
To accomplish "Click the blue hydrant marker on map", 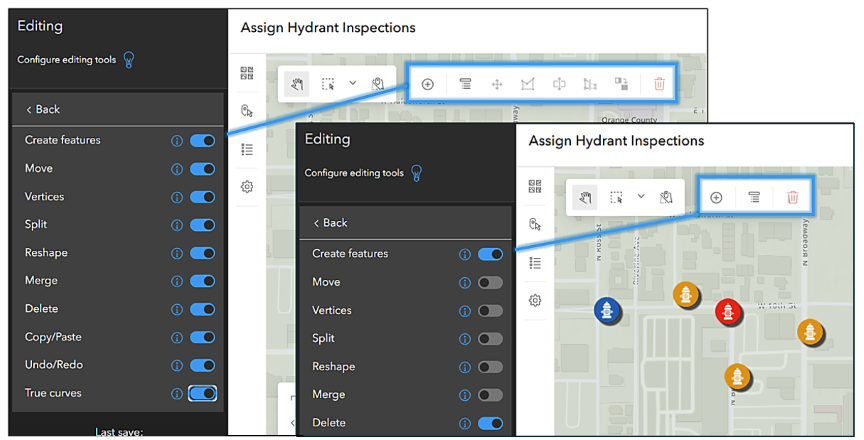I will pos(607,310).
